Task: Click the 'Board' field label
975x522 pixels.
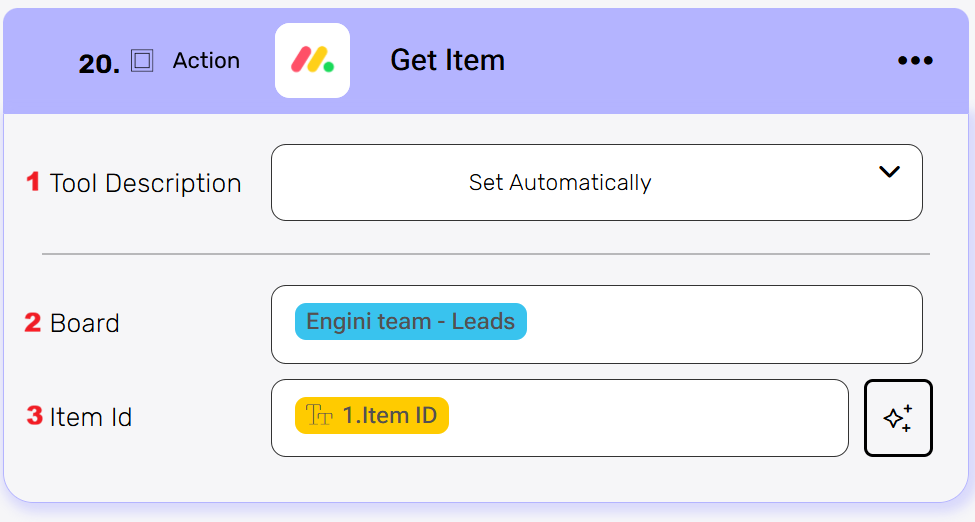Action: click(x=85, y=324)
